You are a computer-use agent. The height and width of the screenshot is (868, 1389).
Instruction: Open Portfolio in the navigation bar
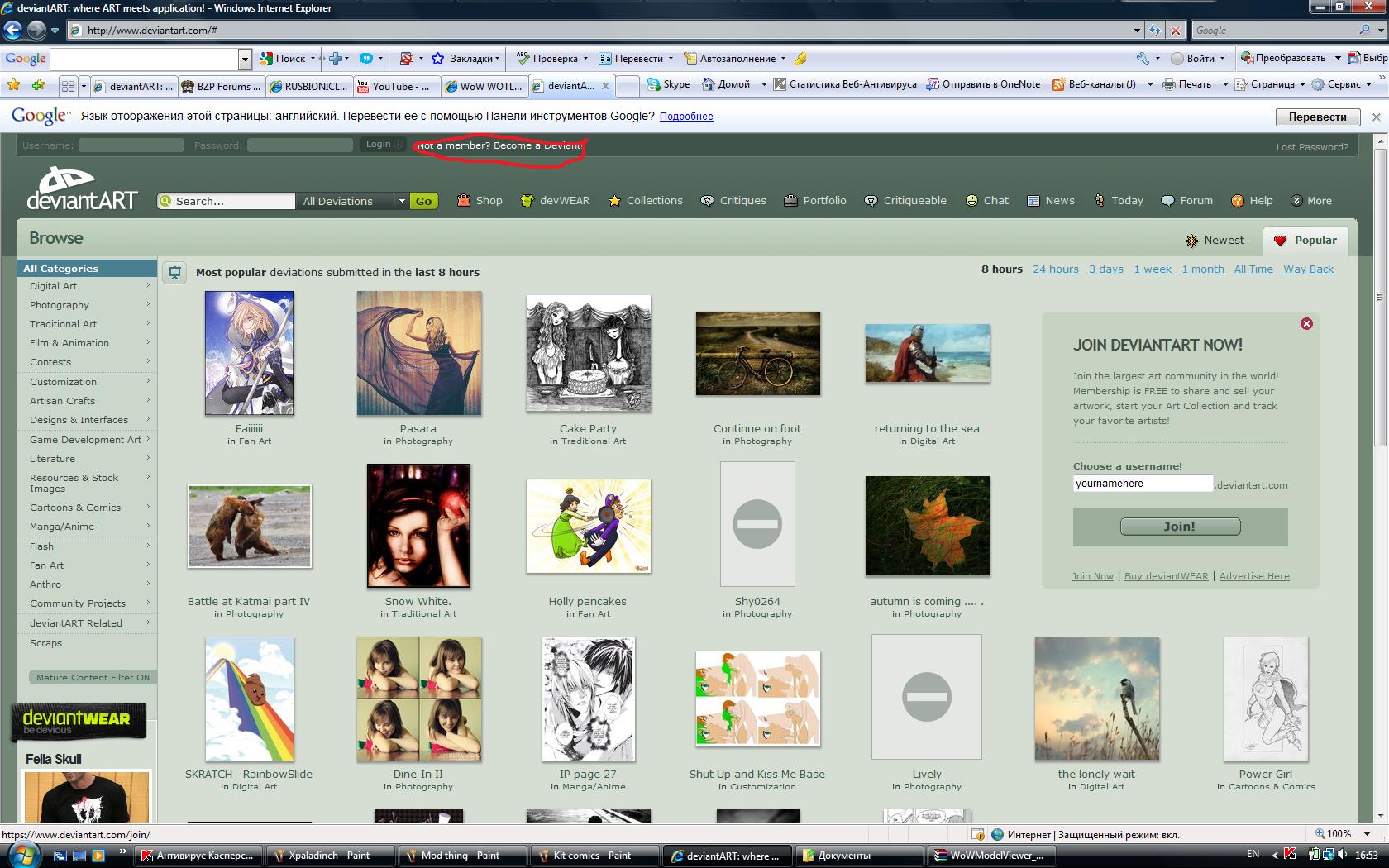[x=815, y=201]
